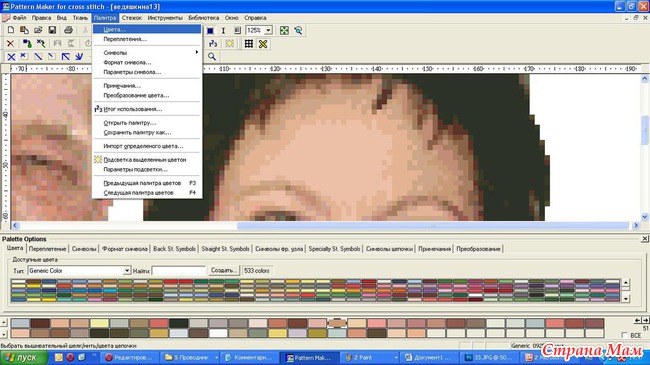
Task: Click Подсветка выделенным цветом menu item
Action: pyautogui.click(x=147, y=160)
